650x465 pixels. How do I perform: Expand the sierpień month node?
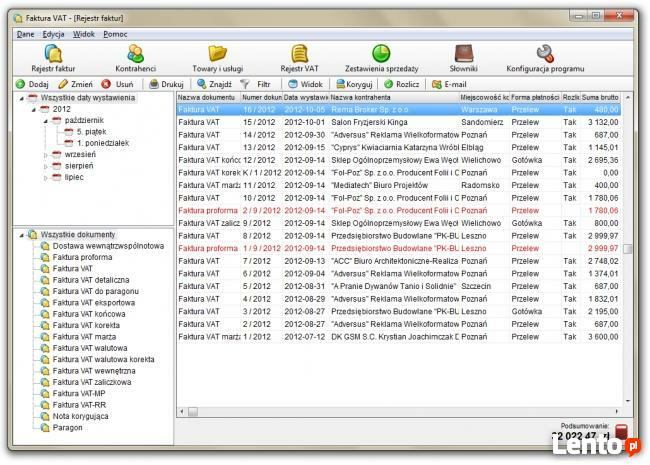[45, 166]
